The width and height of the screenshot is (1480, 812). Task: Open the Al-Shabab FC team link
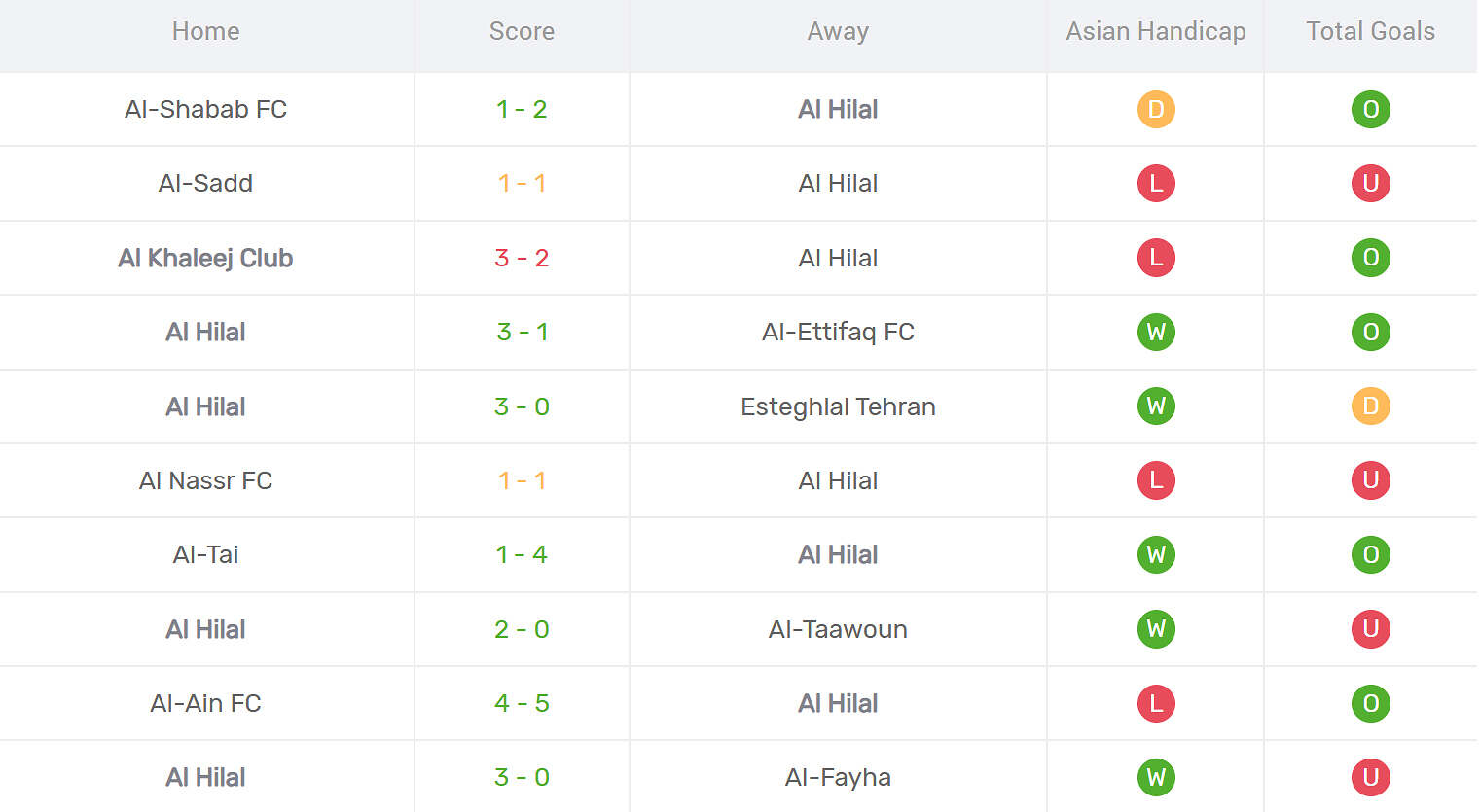pos(205,109)
